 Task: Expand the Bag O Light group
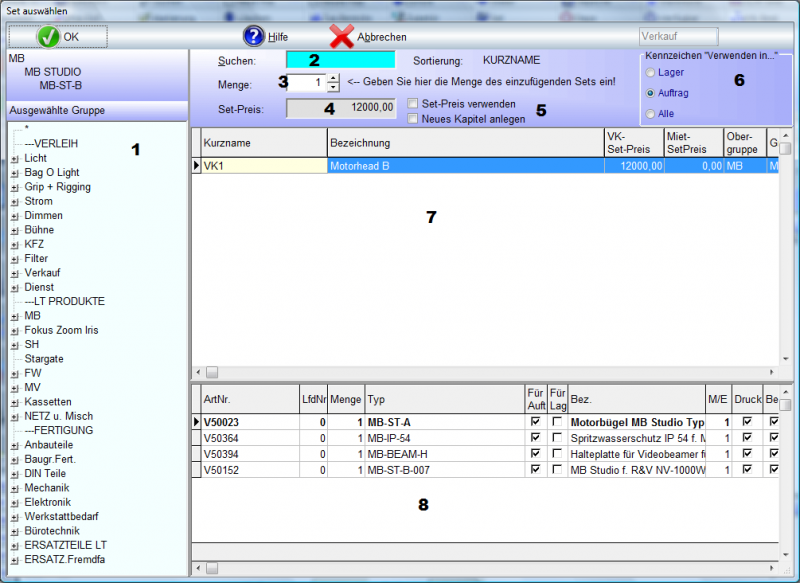point(15,173)
